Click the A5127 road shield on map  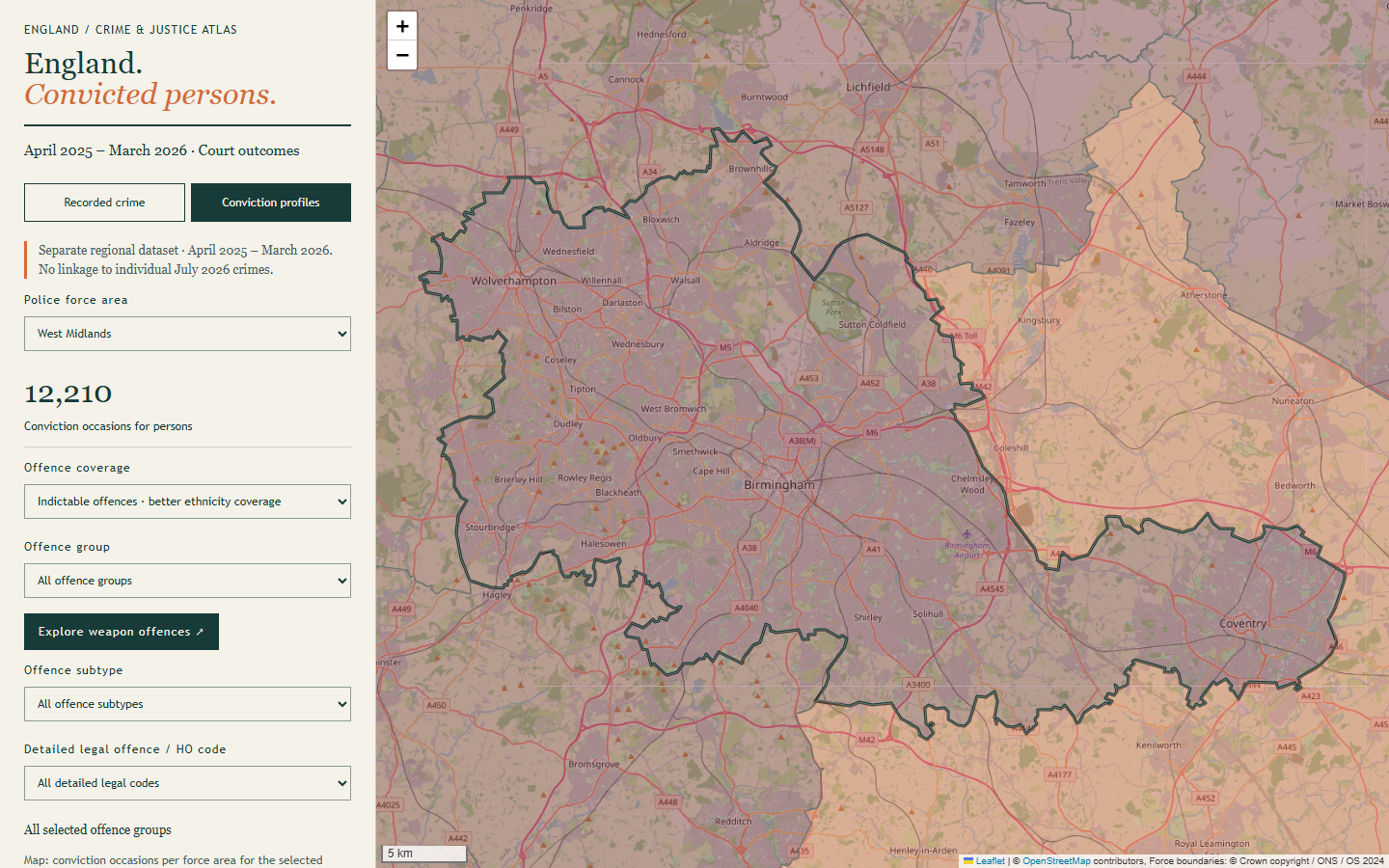[856, 207]
